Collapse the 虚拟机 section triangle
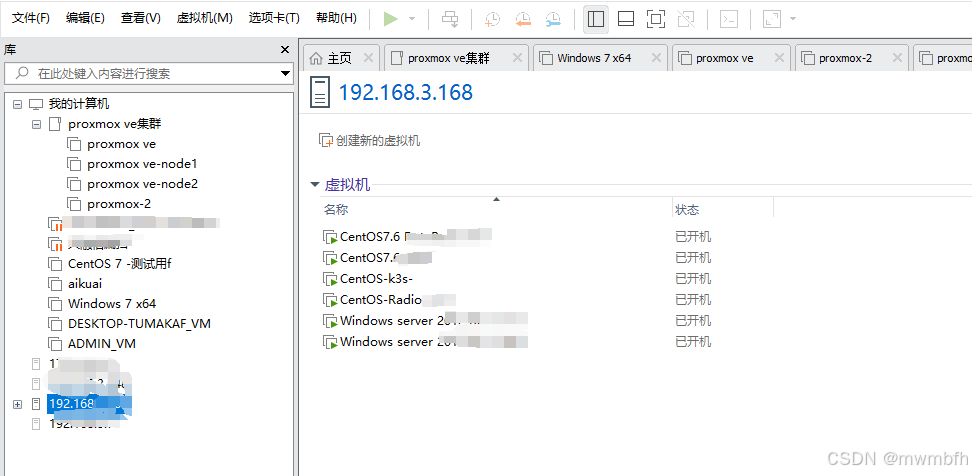Viewport: 972px width, 476px height. click(x=315, y=185)
